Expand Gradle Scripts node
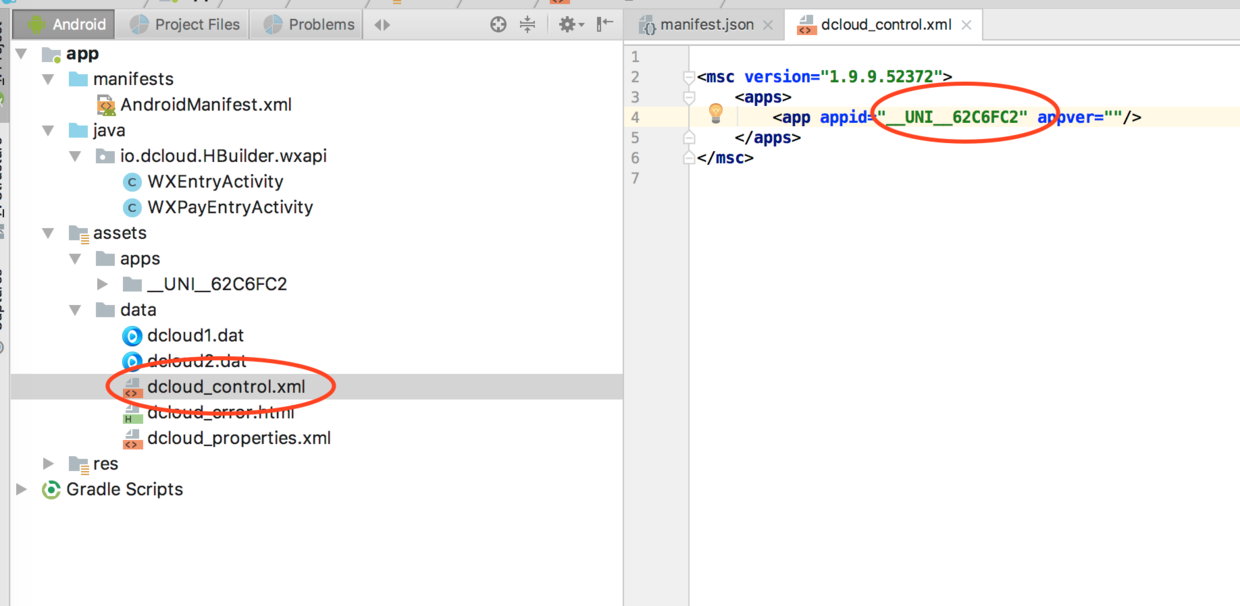This screenshot has width=1240, height=606. [21, 489]
